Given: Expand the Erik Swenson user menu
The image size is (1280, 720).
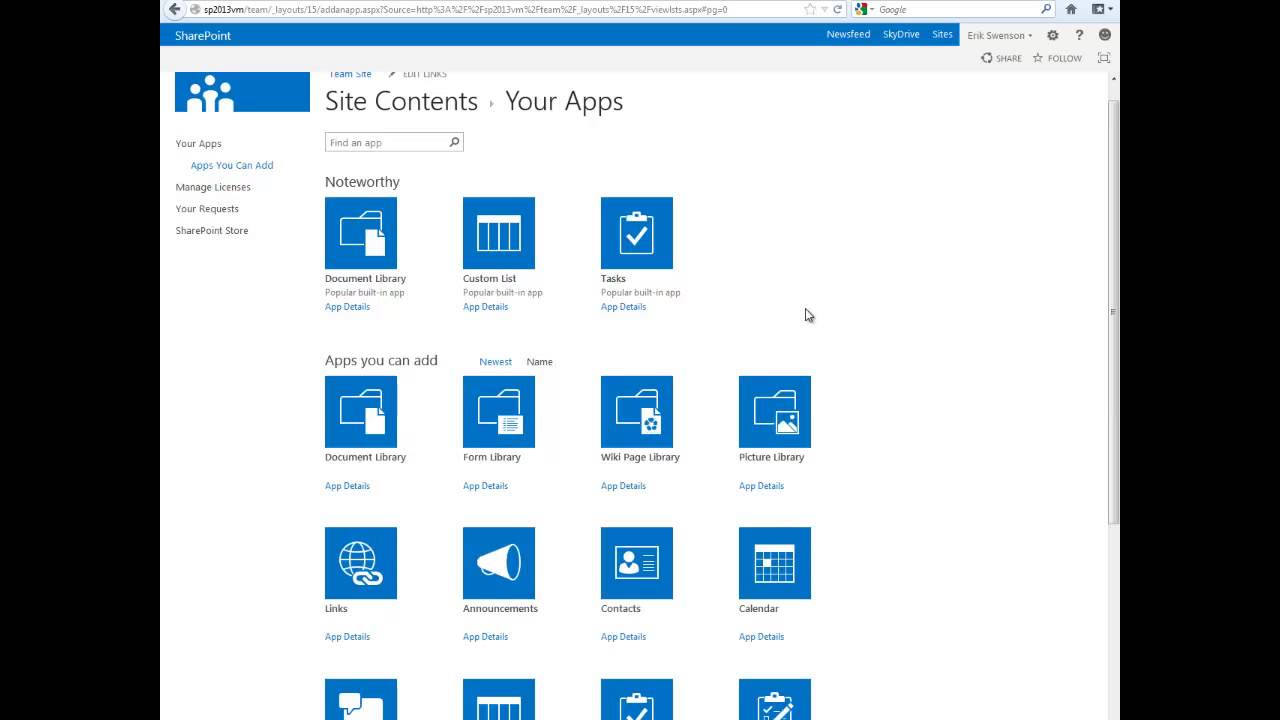Looking at the screenshot, I should [999, 35].
